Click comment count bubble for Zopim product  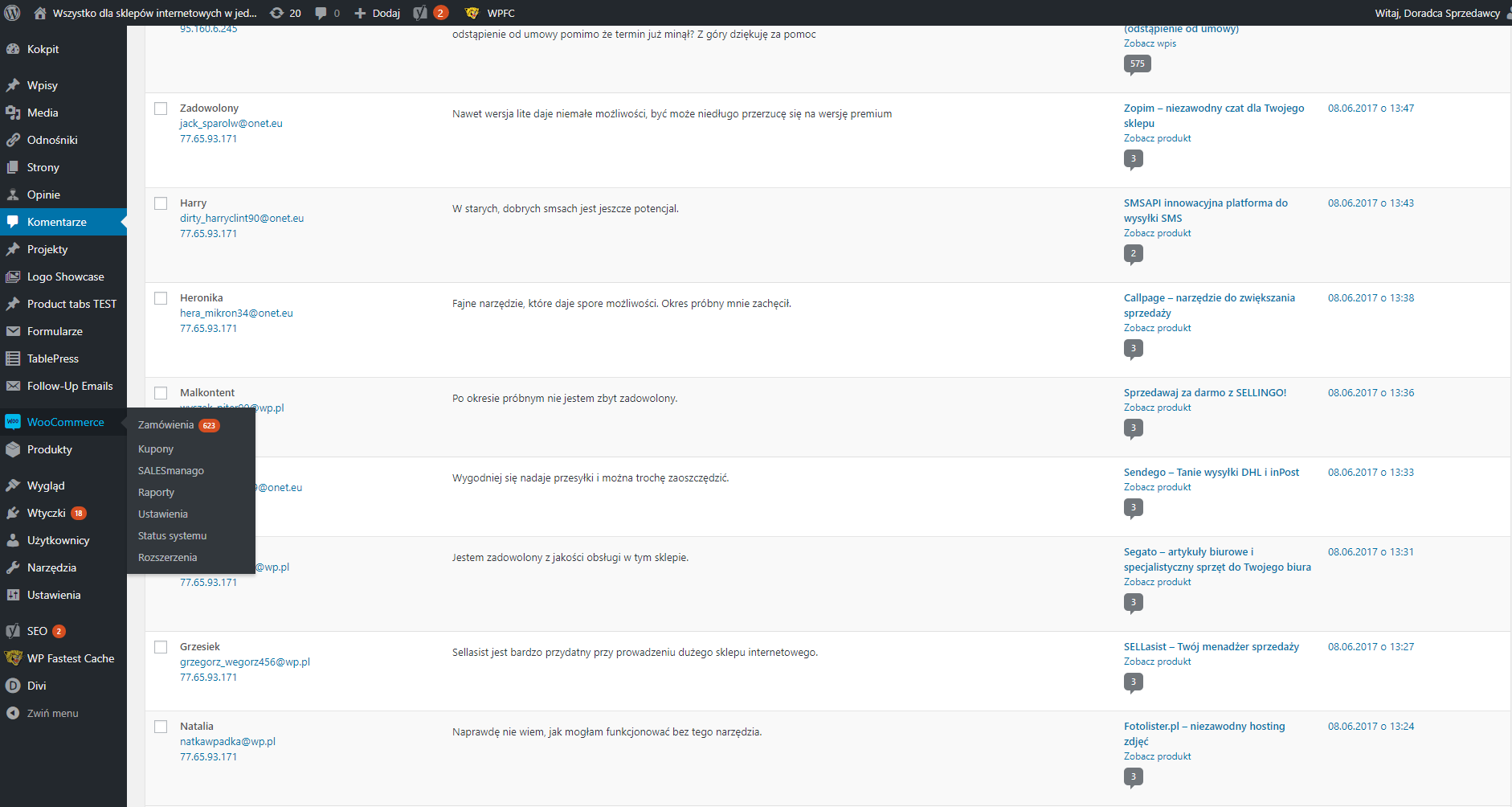tap(1133, 158)
